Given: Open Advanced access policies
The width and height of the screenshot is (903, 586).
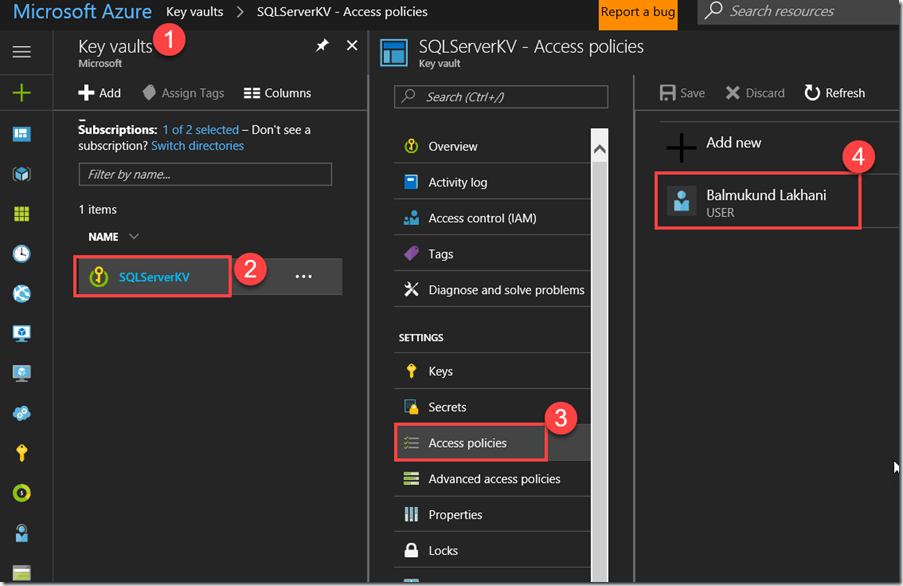Looking at the screenshot, I should click(x=493, y=479).
